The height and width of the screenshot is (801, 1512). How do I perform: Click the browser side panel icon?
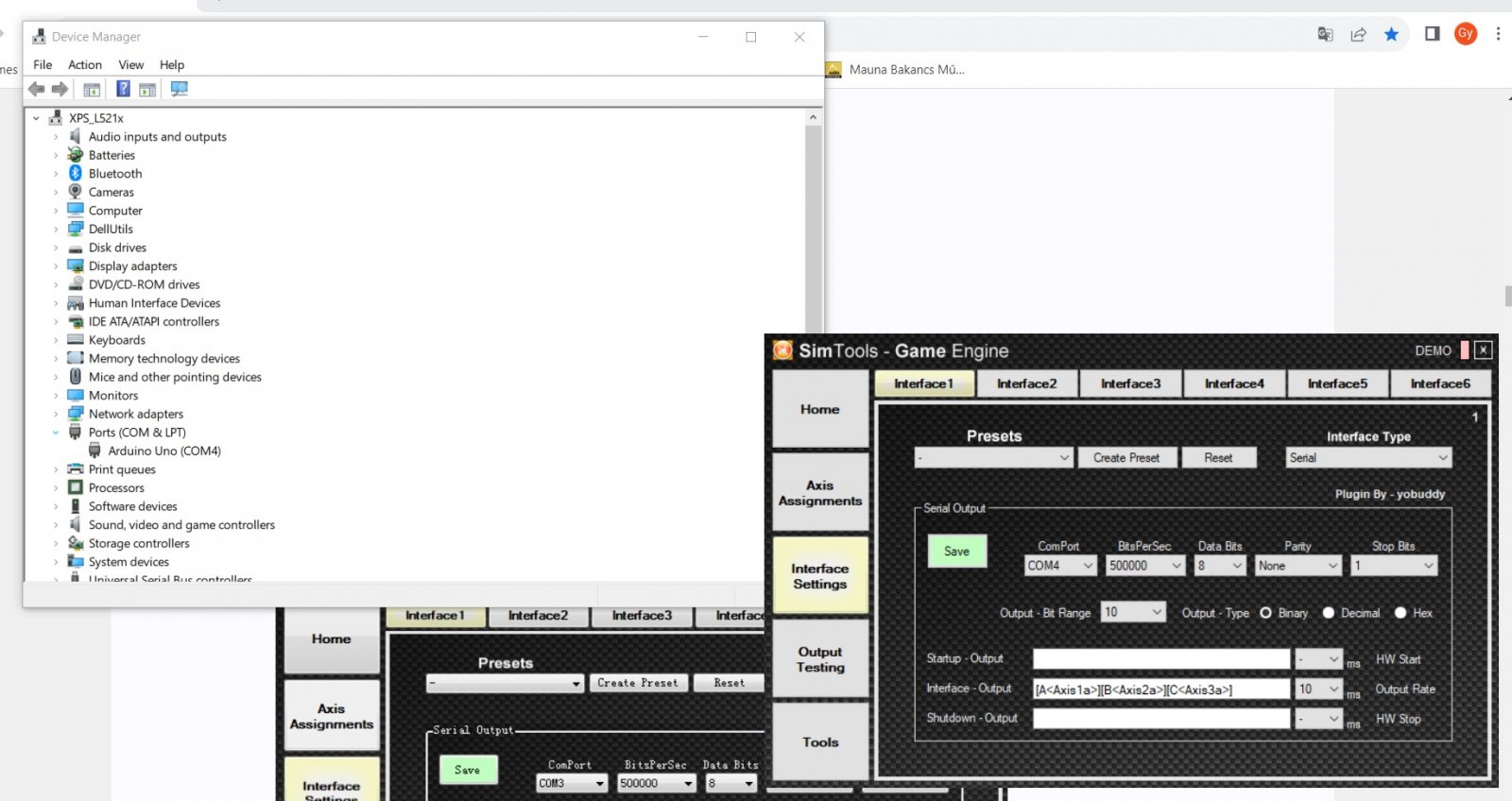click(1433, 34)
